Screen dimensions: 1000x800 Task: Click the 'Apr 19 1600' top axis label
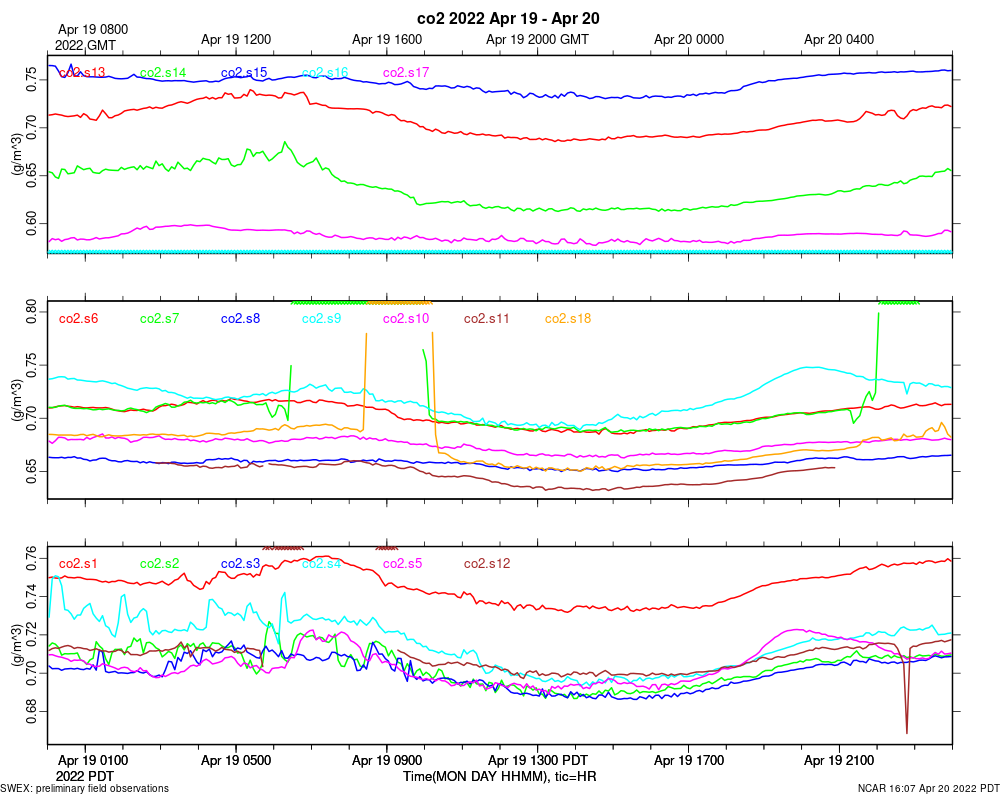point(387,40)
